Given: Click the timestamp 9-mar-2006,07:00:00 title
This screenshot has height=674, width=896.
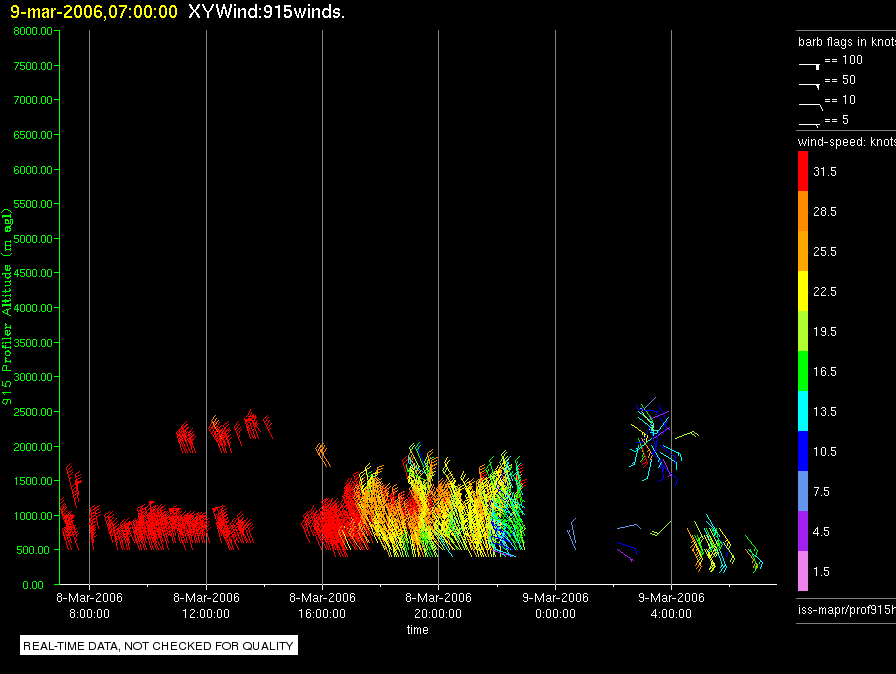Looking at the screenshot, I should pyautogui.click(x=94, y=12).
